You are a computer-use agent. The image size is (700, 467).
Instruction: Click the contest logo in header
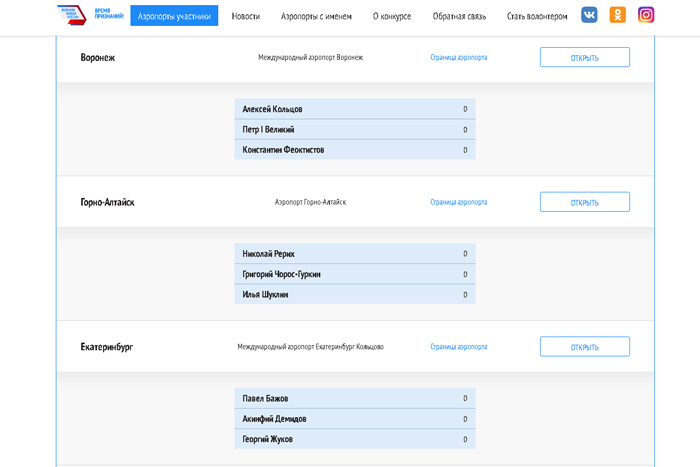tap(71, 15)
